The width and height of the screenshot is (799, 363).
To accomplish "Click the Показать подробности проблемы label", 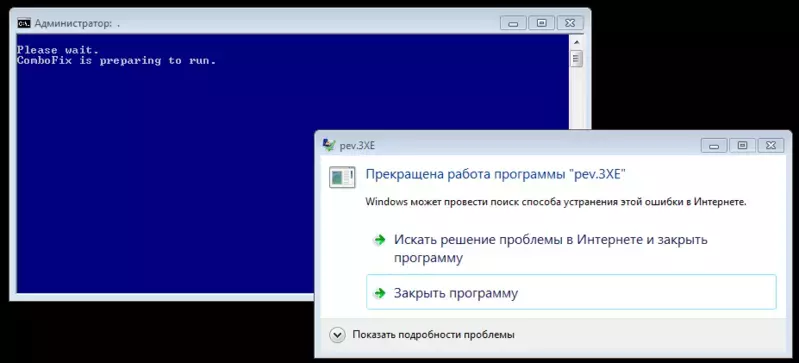I will click(x=433, y=335).
